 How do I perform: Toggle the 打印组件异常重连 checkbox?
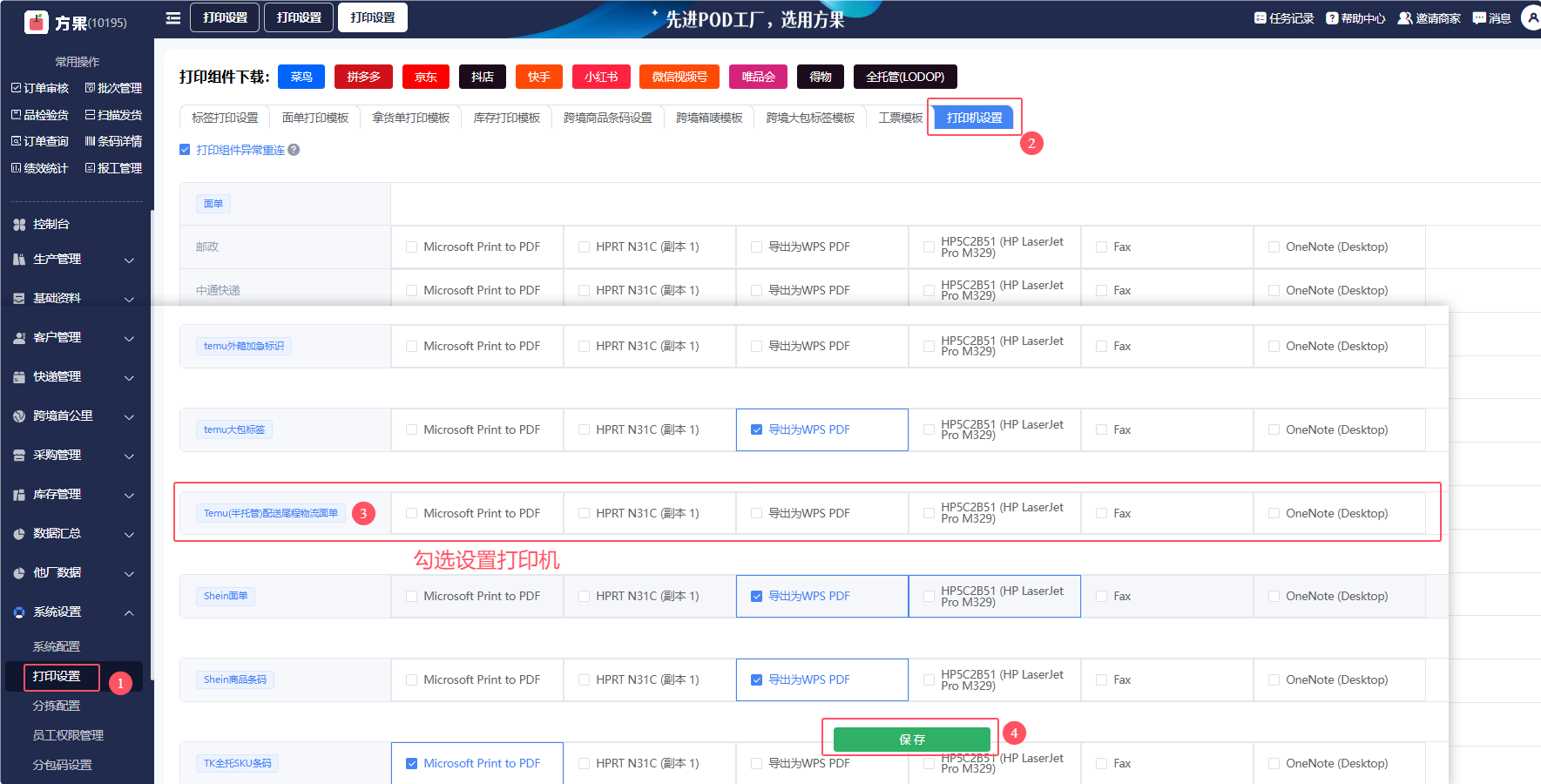[185, 150]
